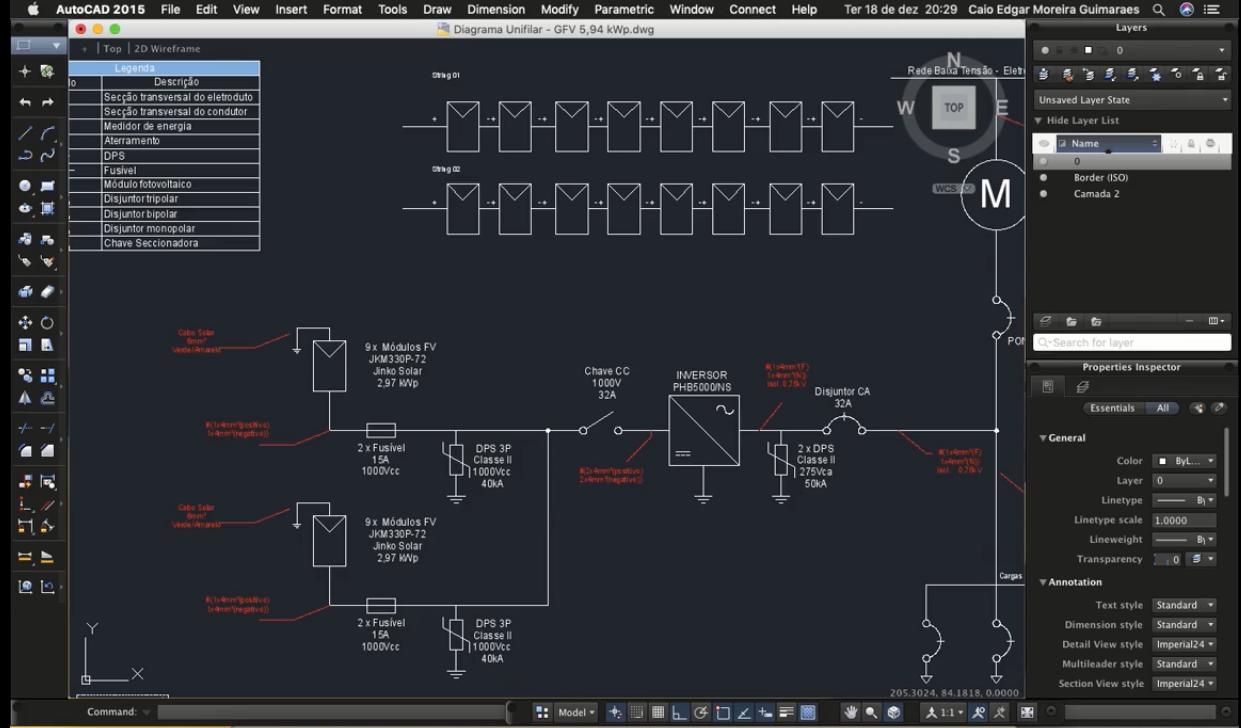
Task: Switch to the Essentials properties tab
Action: (1112, 408)
